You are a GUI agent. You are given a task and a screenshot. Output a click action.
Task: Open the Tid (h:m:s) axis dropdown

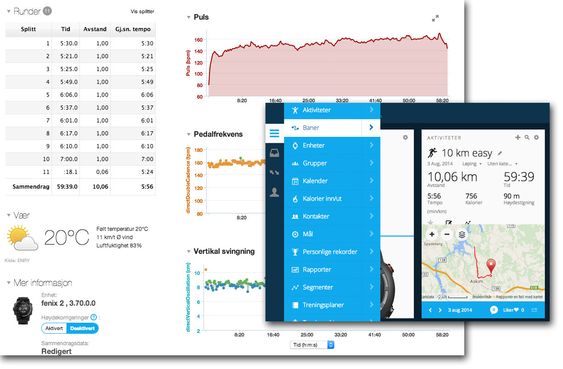[x=312, y=345]
